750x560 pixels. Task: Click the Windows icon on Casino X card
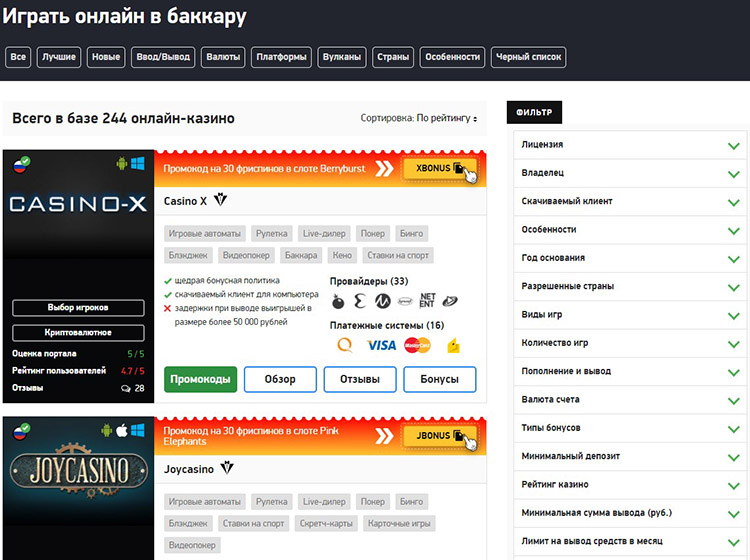pos(138,164)
